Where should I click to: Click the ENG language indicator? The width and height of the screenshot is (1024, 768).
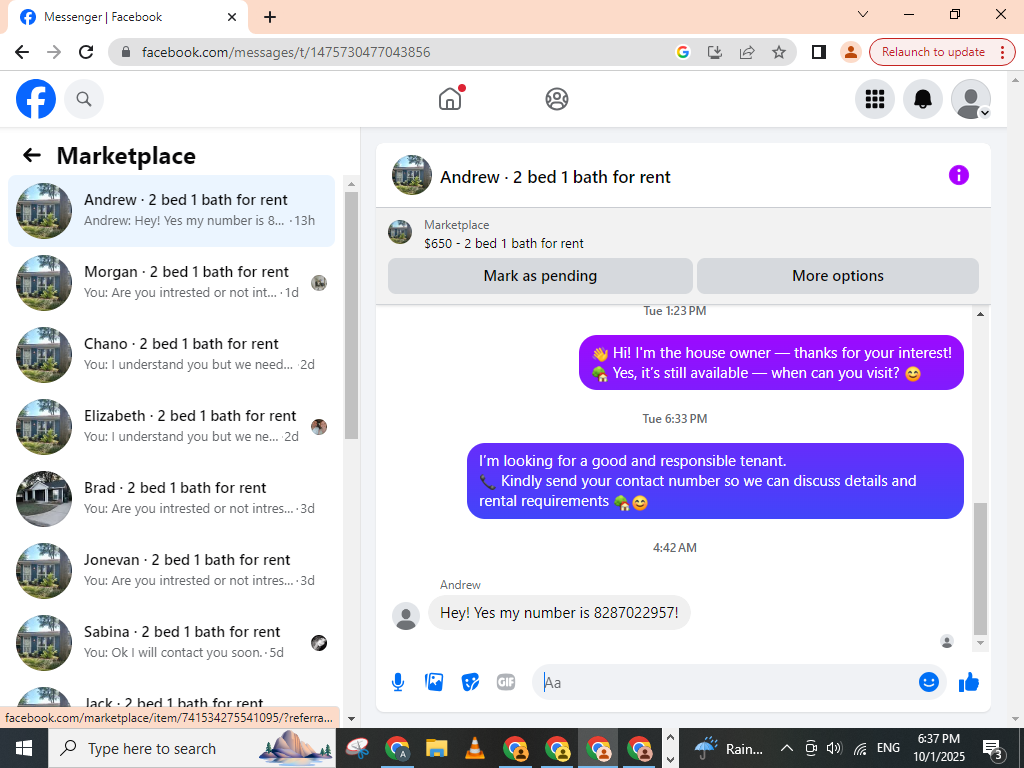[x=888, y=748]
